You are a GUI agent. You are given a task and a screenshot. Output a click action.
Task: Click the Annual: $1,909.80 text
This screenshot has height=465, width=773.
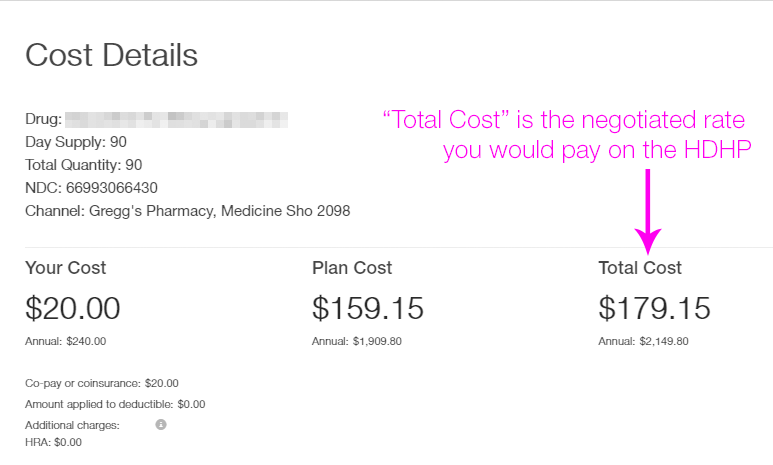pos(357,341)
